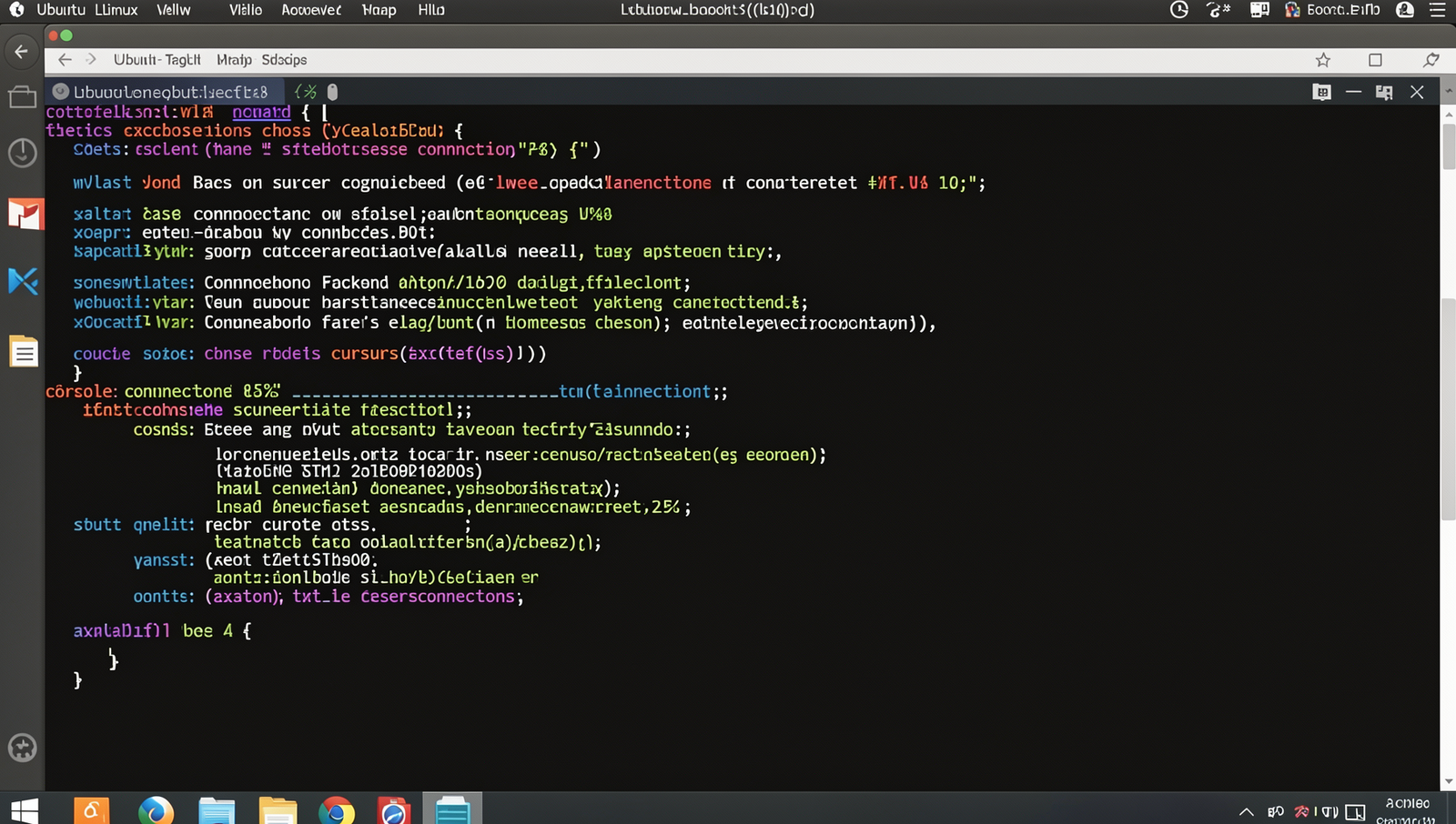This screenshot has width=1456, height=824.
Task: Open the yellow notes document icon
Action: 24,351
